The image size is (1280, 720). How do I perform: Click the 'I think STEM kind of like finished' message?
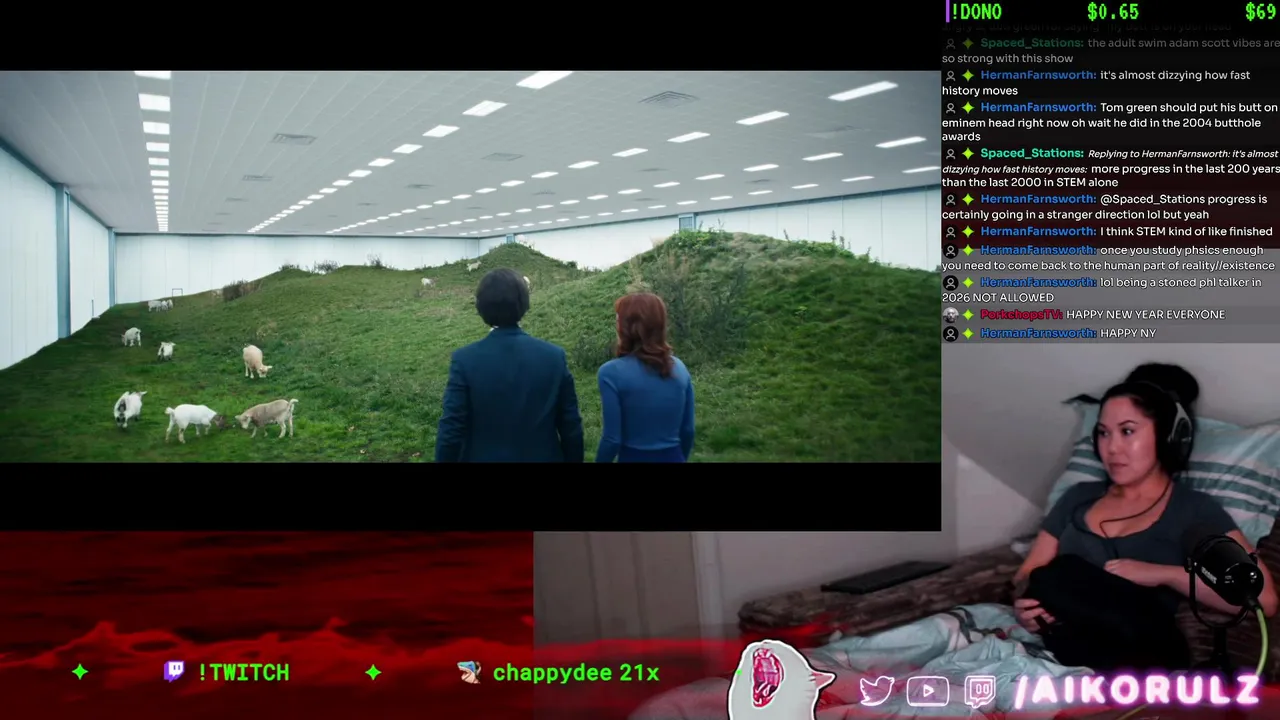click(x=1186, y=231)
